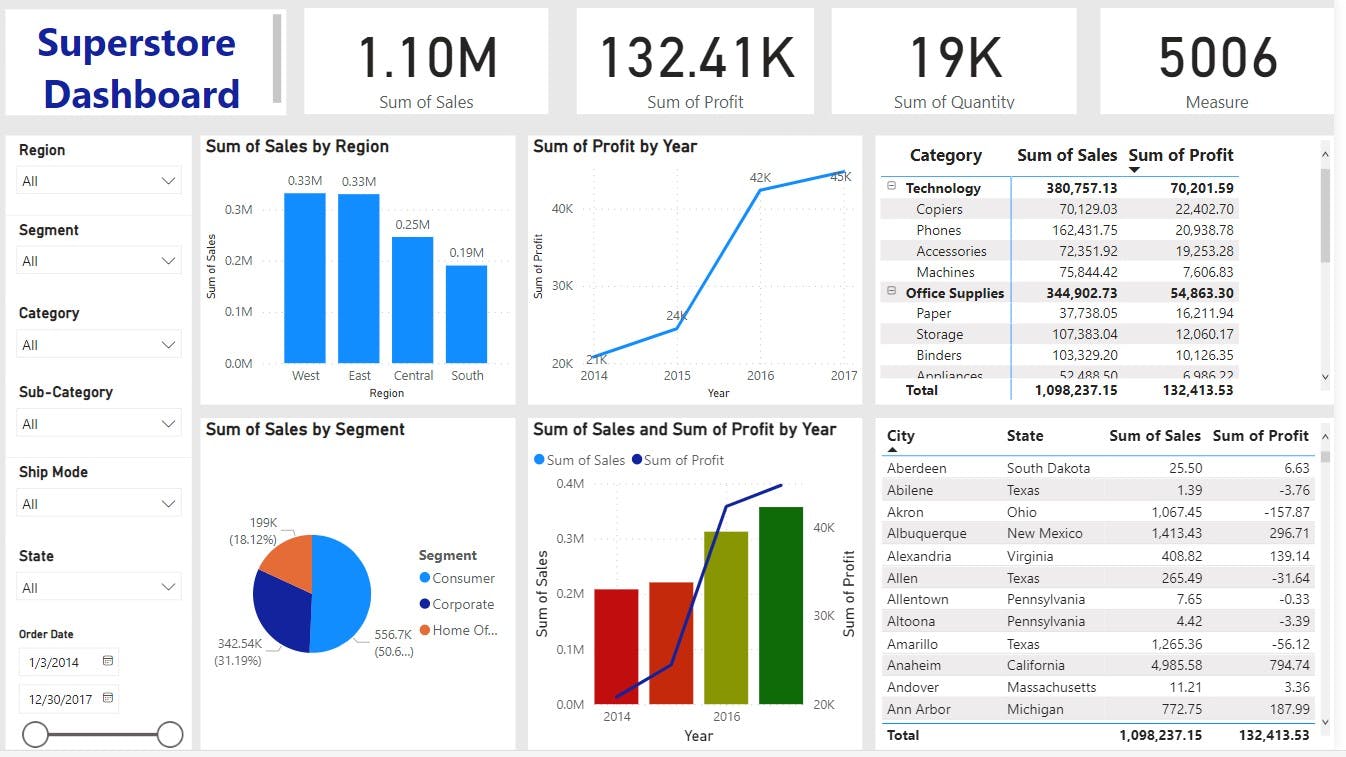This screenshot has width=1346, height=757.
Task: Click the Corporate slice of the pie chart
Action: click(280, 612)
